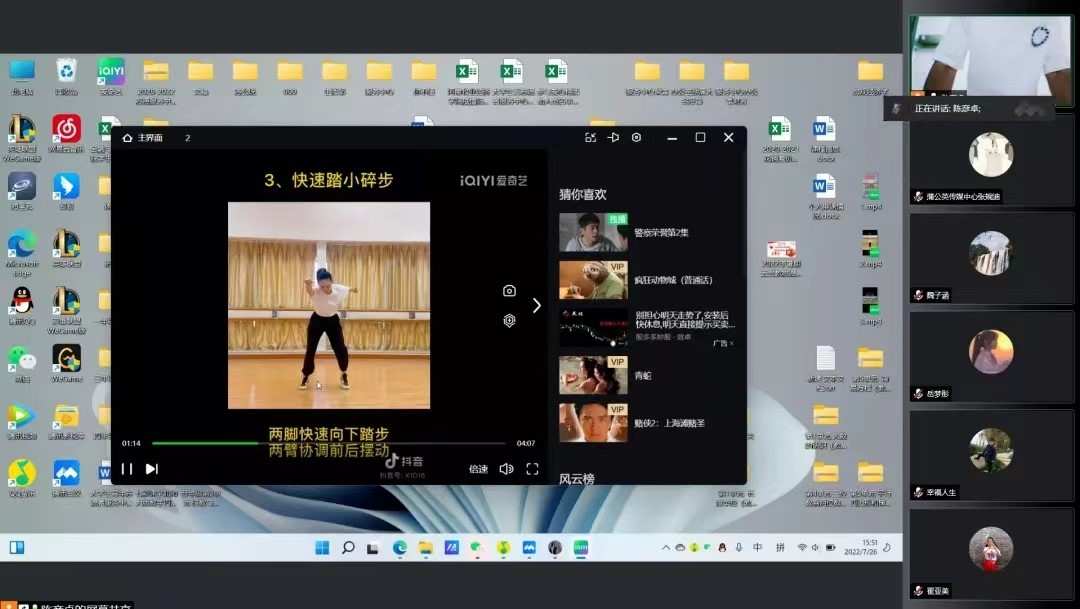Open taskbar Search
The image size is (1080, 609).
348,548
